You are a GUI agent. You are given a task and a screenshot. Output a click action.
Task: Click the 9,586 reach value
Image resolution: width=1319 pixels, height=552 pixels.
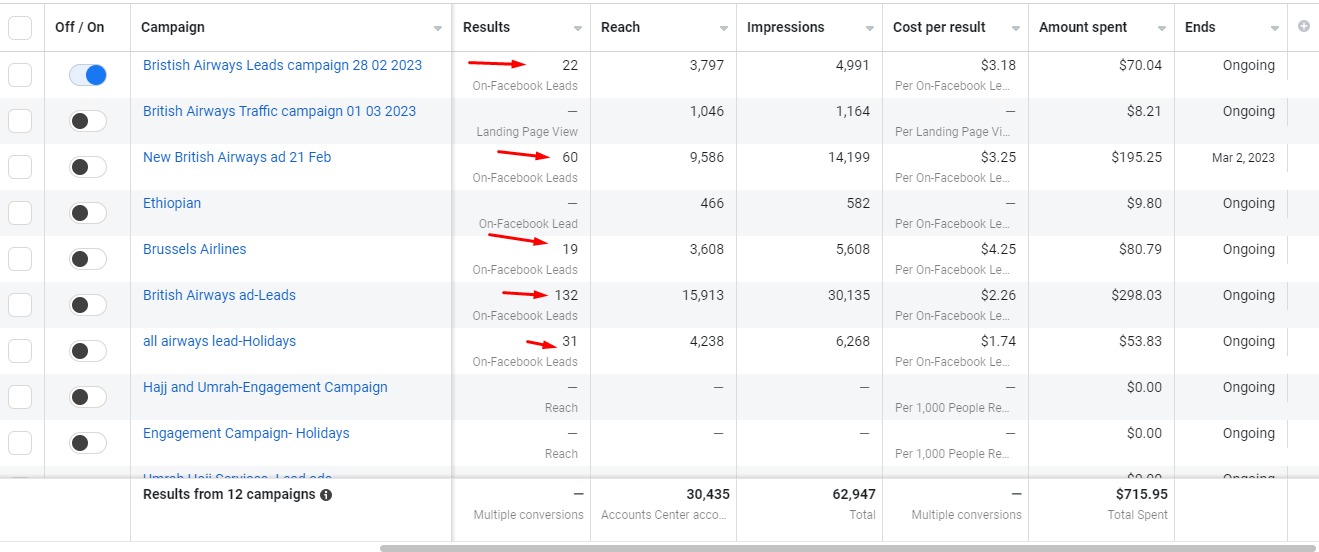pos(705,157)
